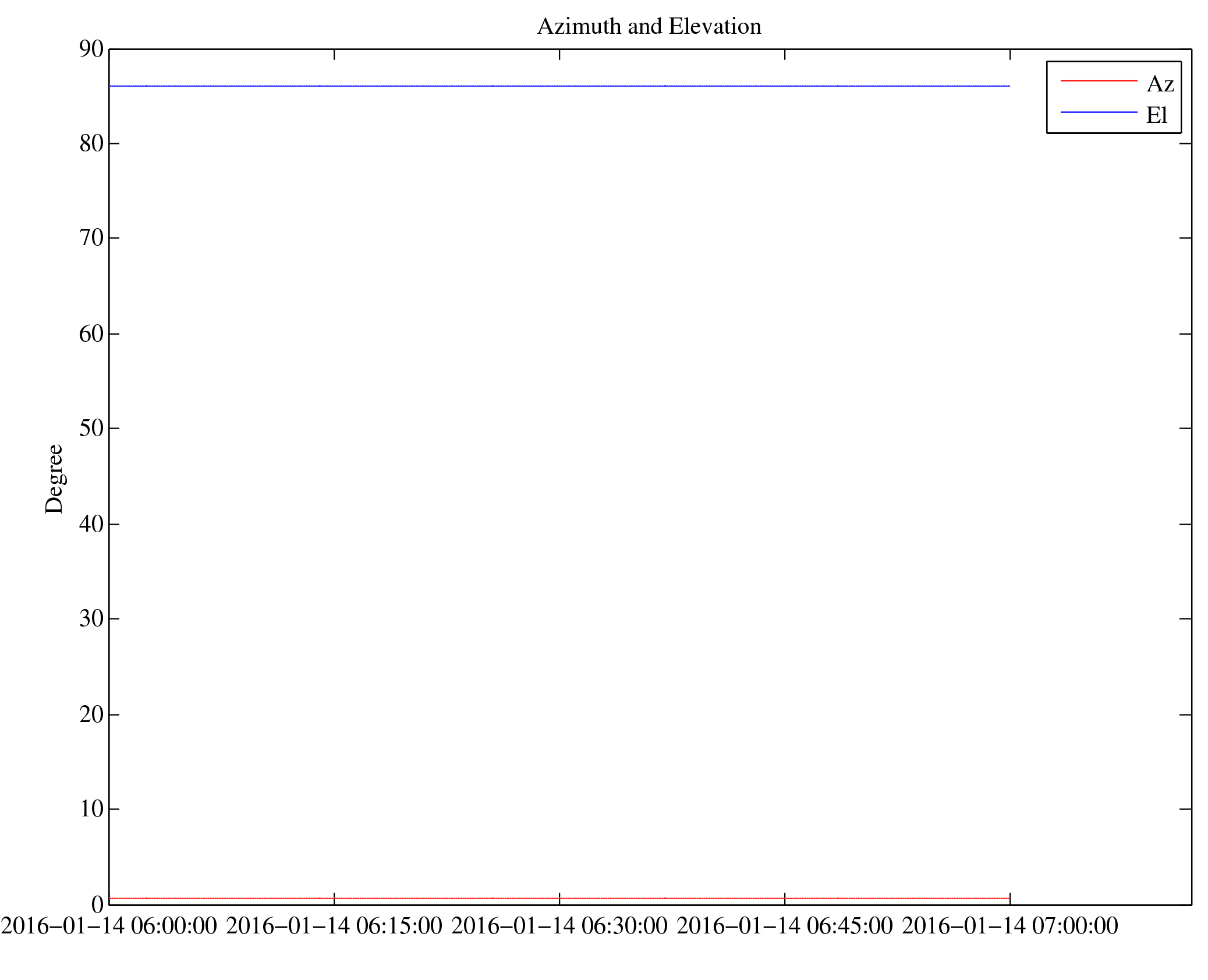Select the Az legend label text
The height and width of the screenshot is (980, 1208).
click(1160, 84)
